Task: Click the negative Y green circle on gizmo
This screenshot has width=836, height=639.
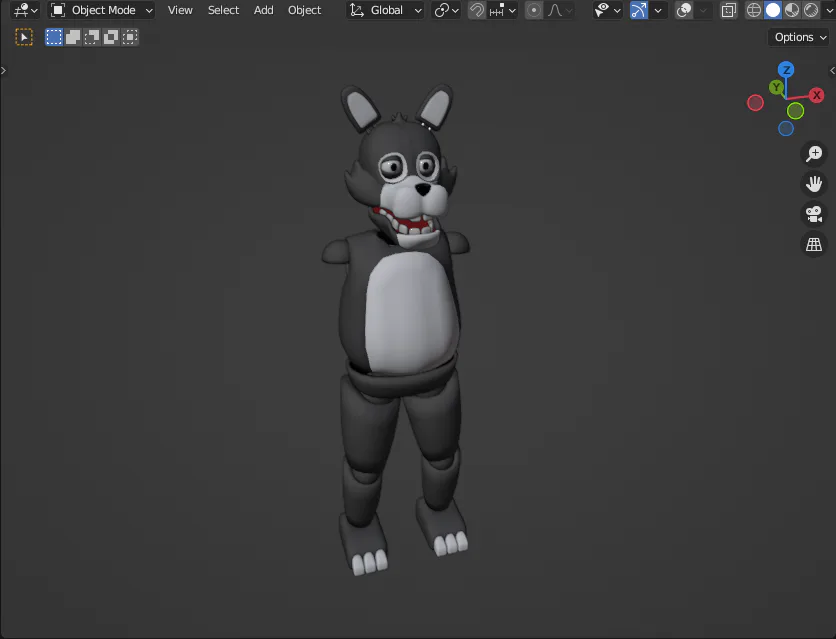Action: coord(795,111)
